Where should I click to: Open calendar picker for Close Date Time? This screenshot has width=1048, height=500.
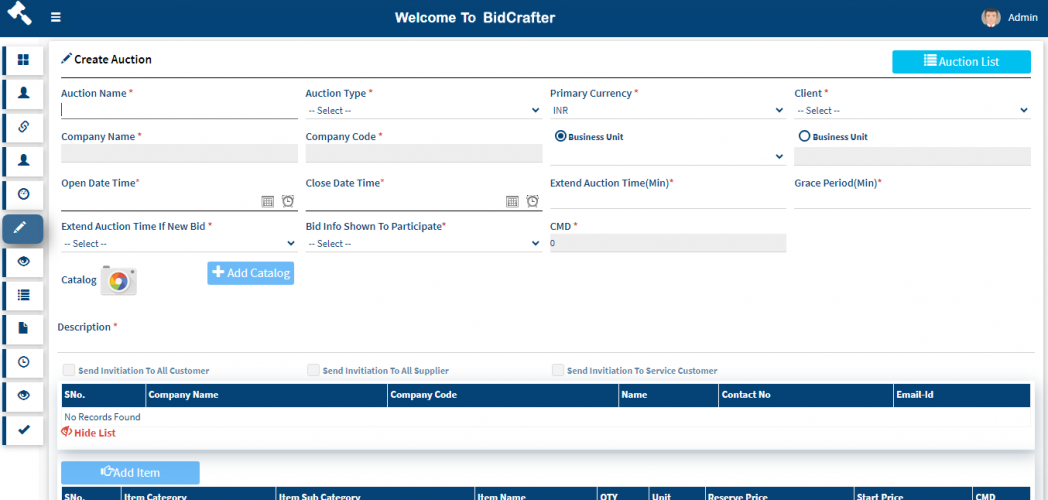(512, 201)
